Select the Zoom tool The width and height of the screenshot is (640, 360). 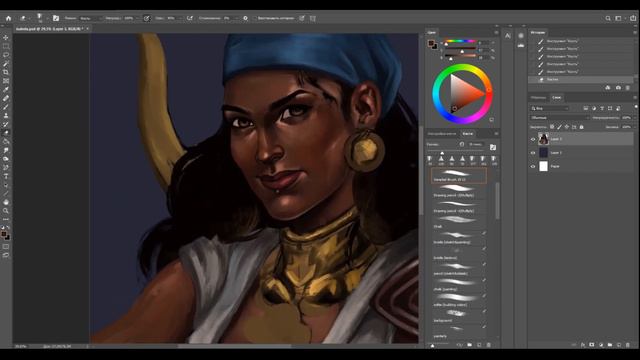click(6, 211)
